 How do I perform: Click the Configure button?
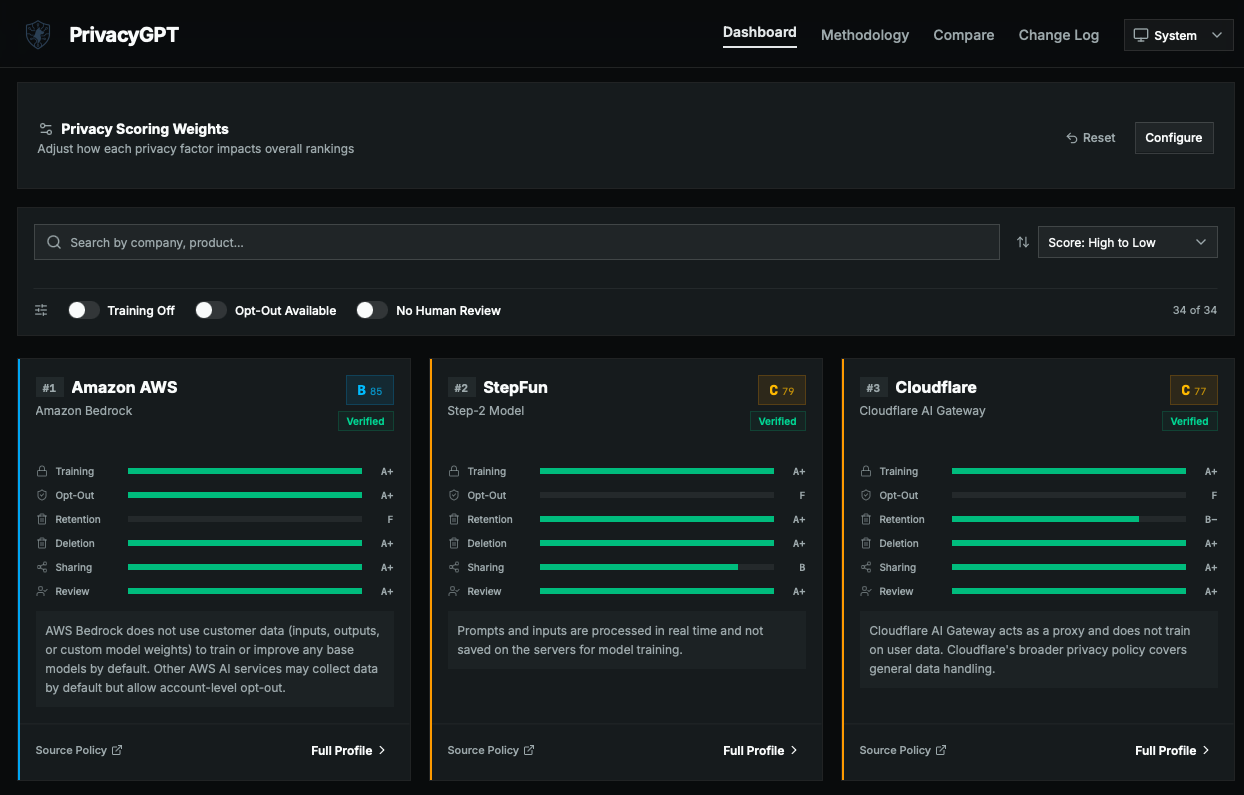[x=1174, y=138]
